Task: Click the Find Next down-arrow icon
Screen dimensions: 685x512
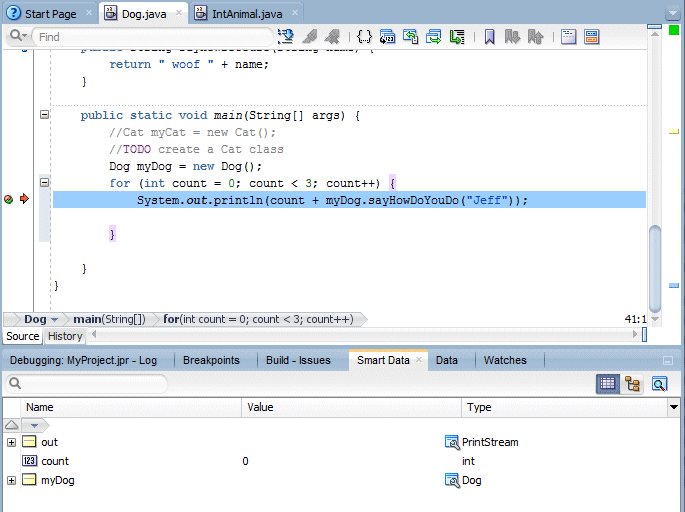Action: pyautogui.click(x=286, y=37)
